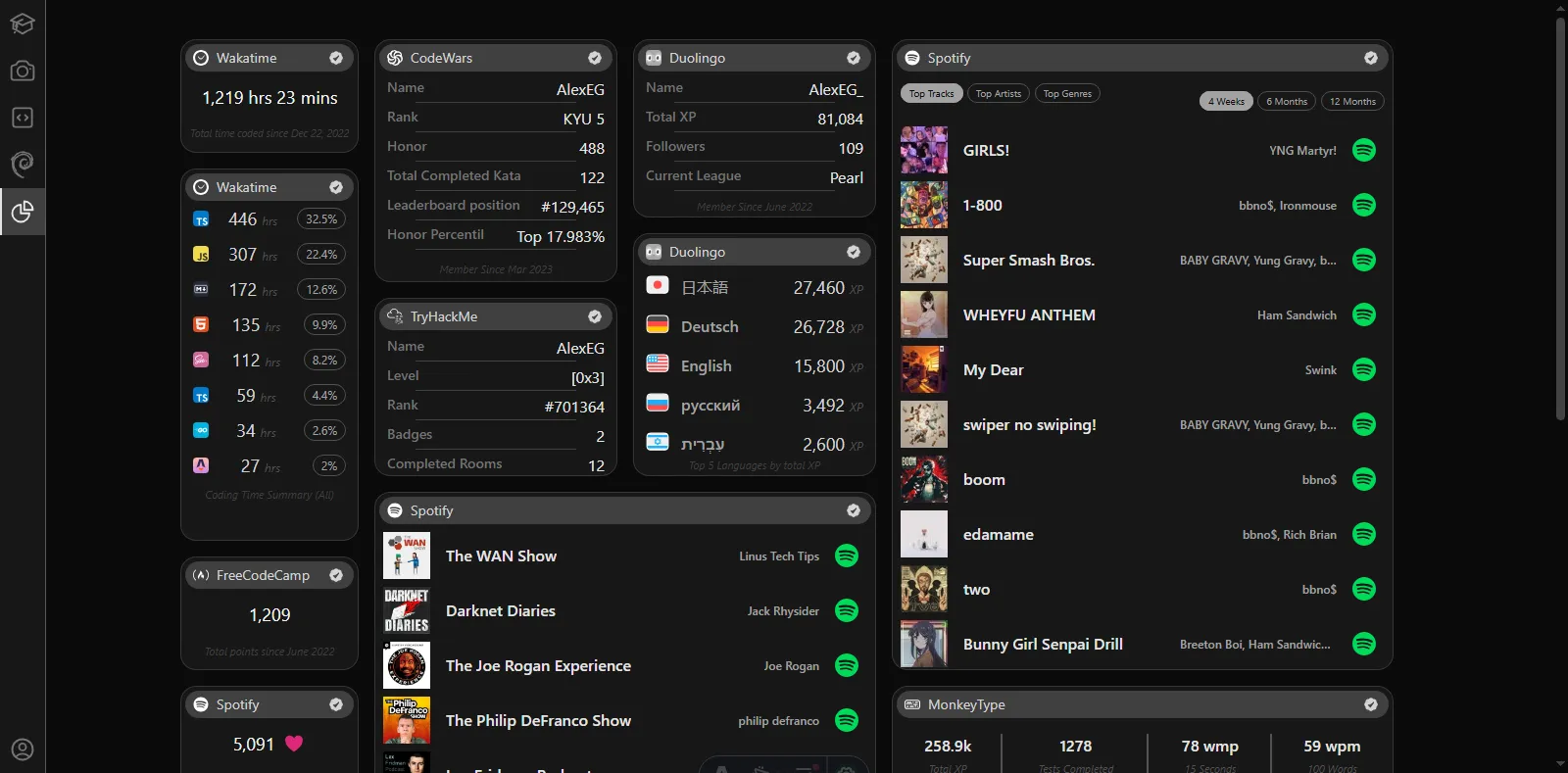1568x773 pixels.
Task: Open GIRLS! track on Spotify via green icon
Action: (x=1364, y=150)
